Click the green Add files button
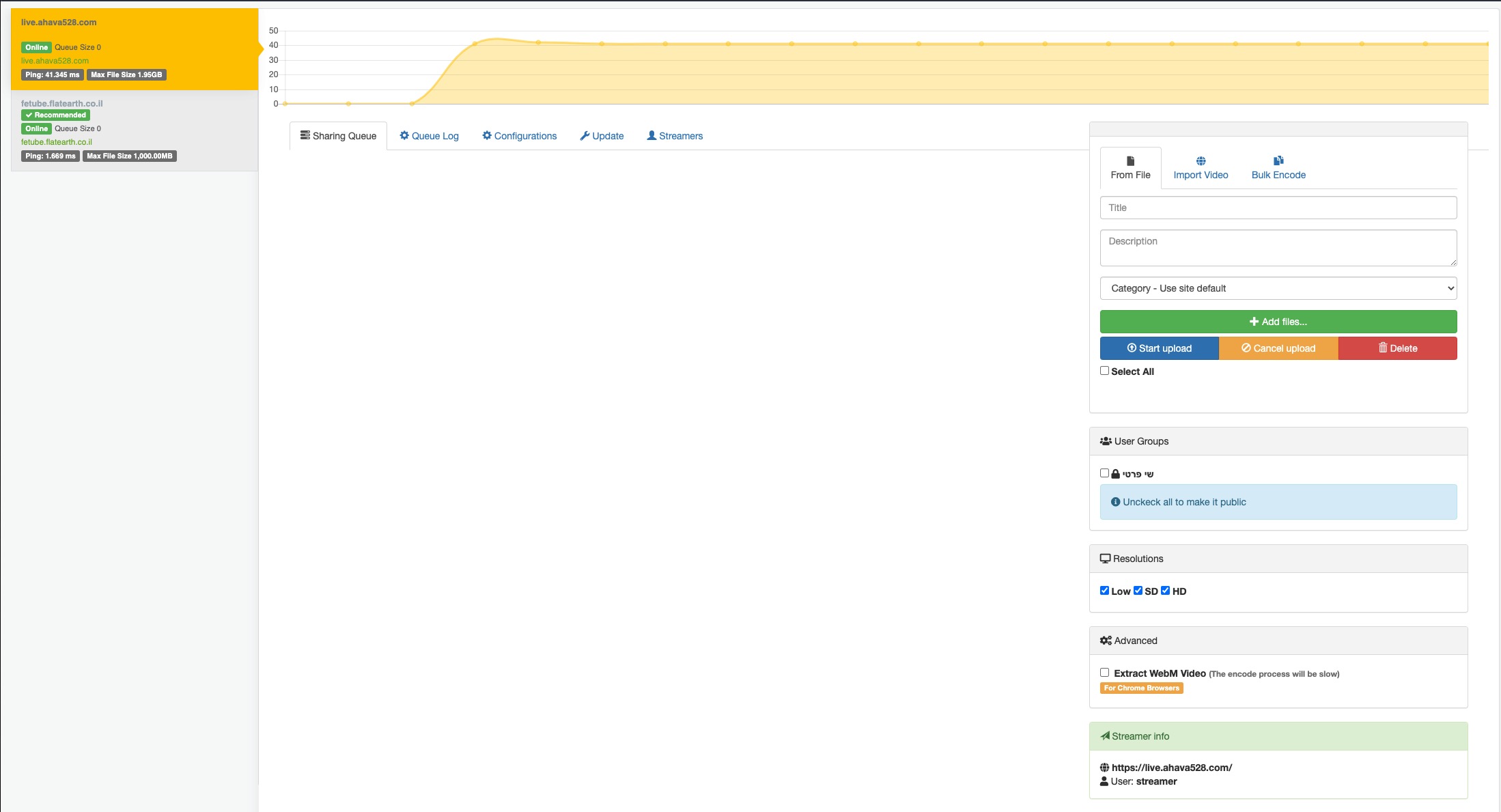The height and width of the screenshot is (812, 1501). point(1278,322)
